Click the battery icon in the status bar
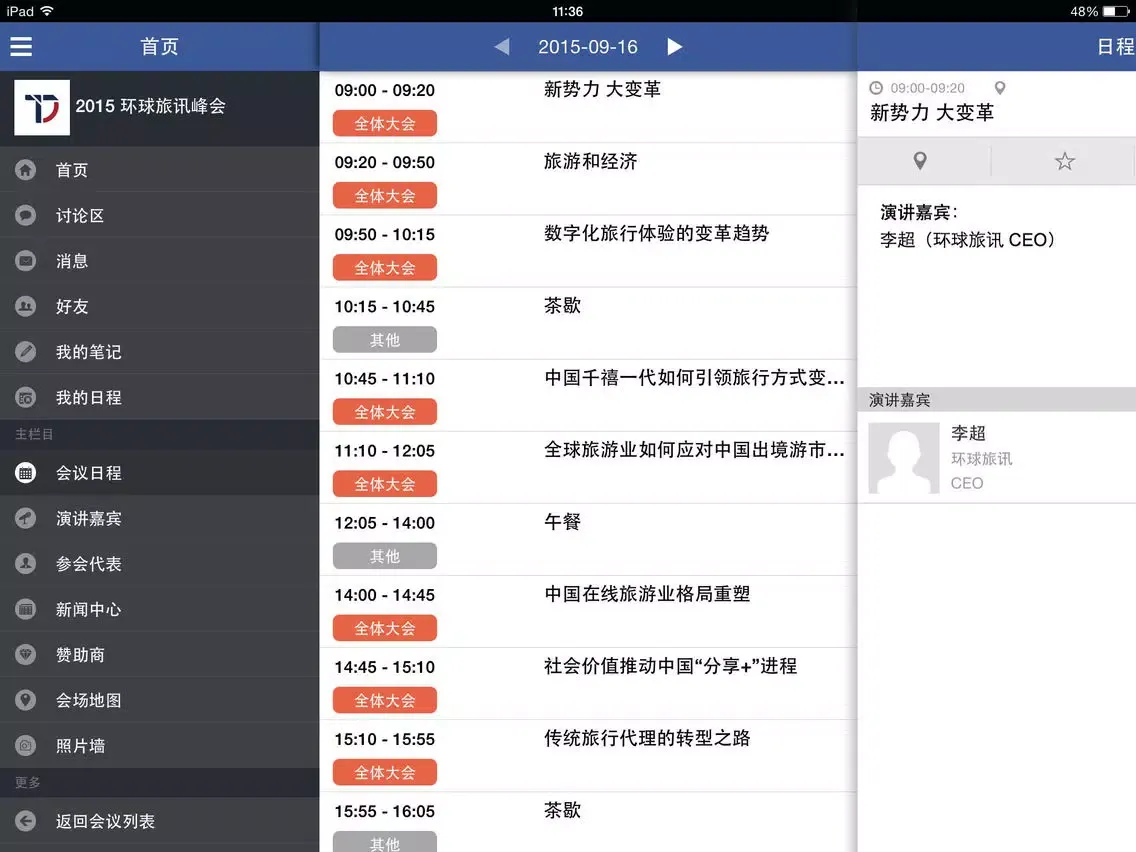 point(1116,12)
